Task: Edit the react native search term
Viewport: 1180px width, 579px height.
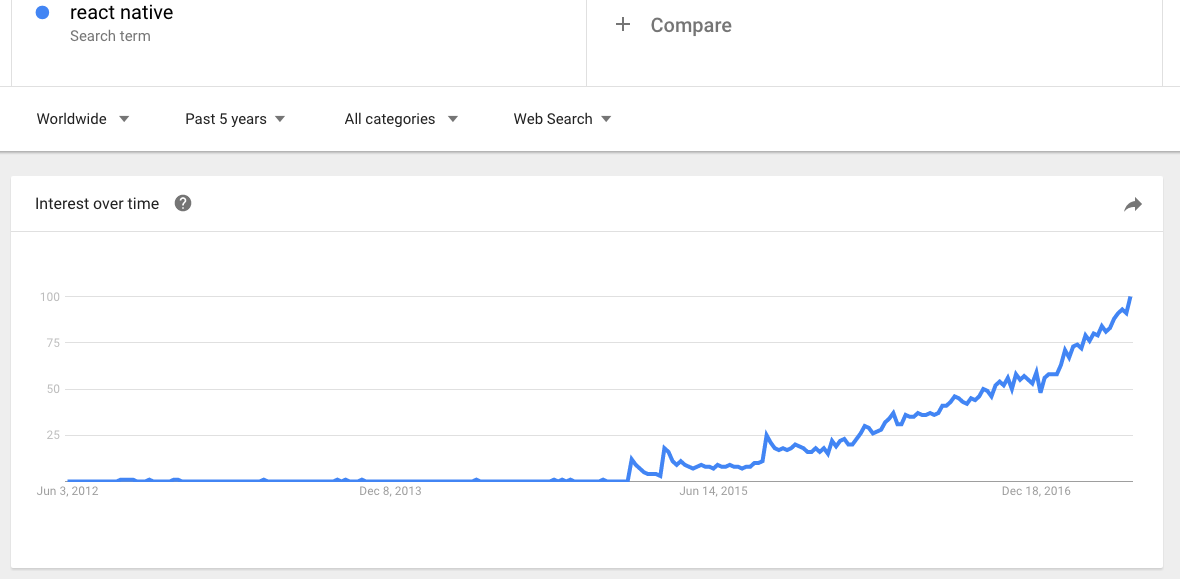Action: pyautogui.click(x=122, y=13)
